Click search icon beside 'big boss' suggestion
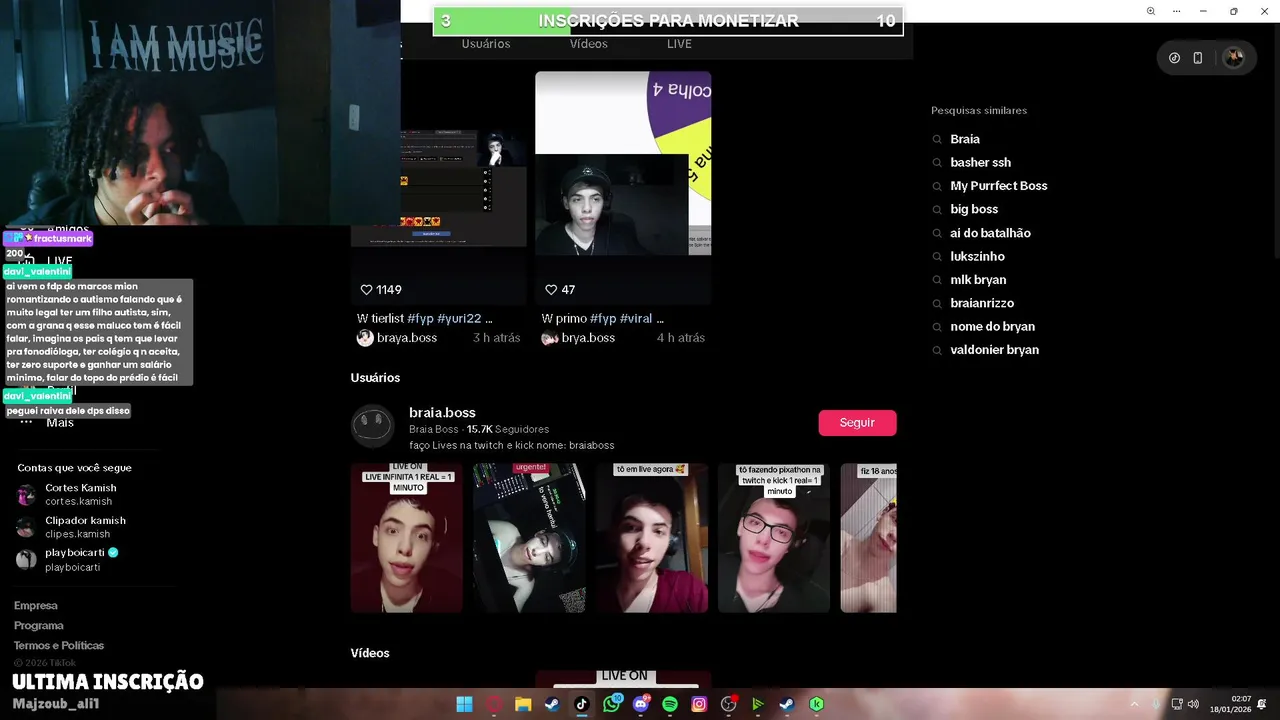Screen dimensions: 1280x720 click(937, 210)
